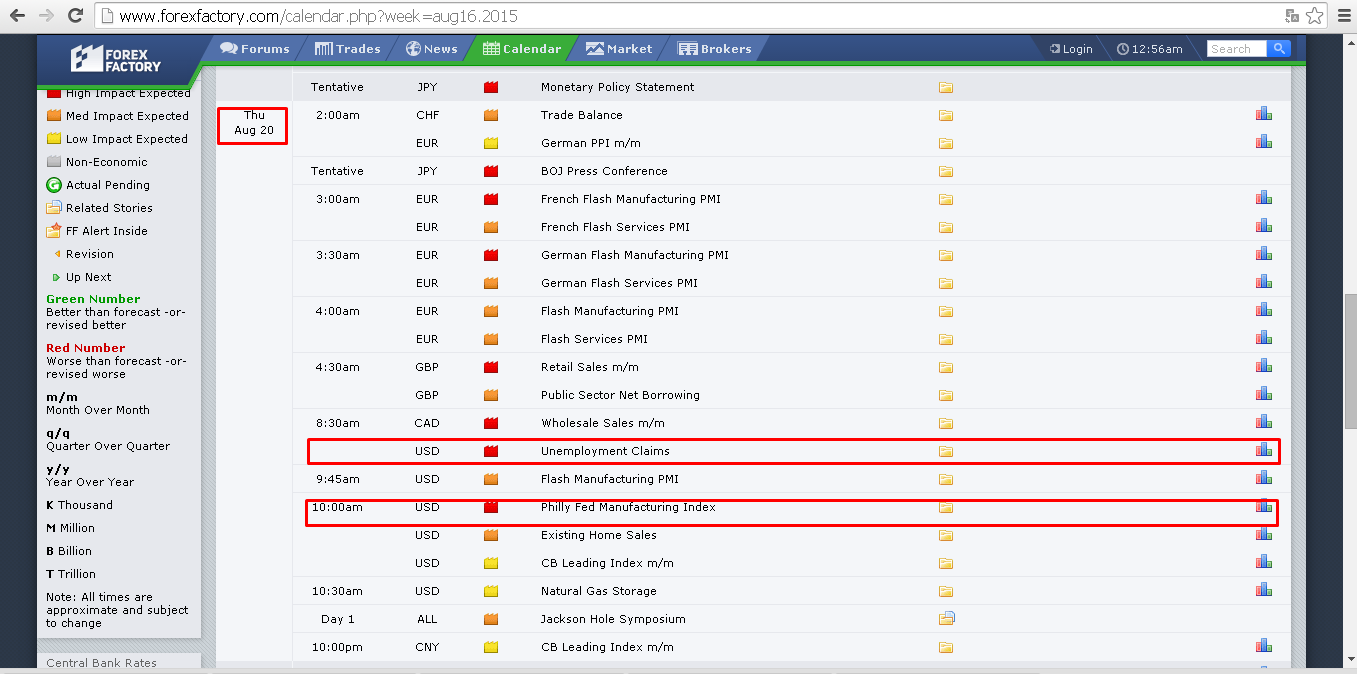This screenshot has height=674, width=1357.
Task: Click the Login link
Action: (x=1071, y=49)
